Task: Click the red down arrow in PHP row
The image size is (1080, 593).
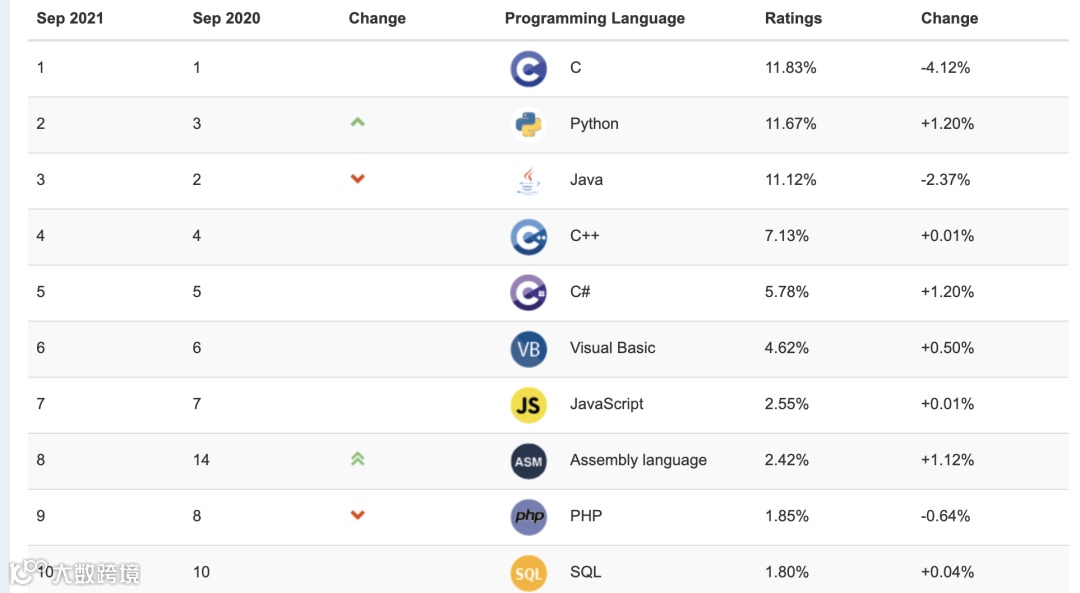Action: pyautogui.click(x=358, y=515)
